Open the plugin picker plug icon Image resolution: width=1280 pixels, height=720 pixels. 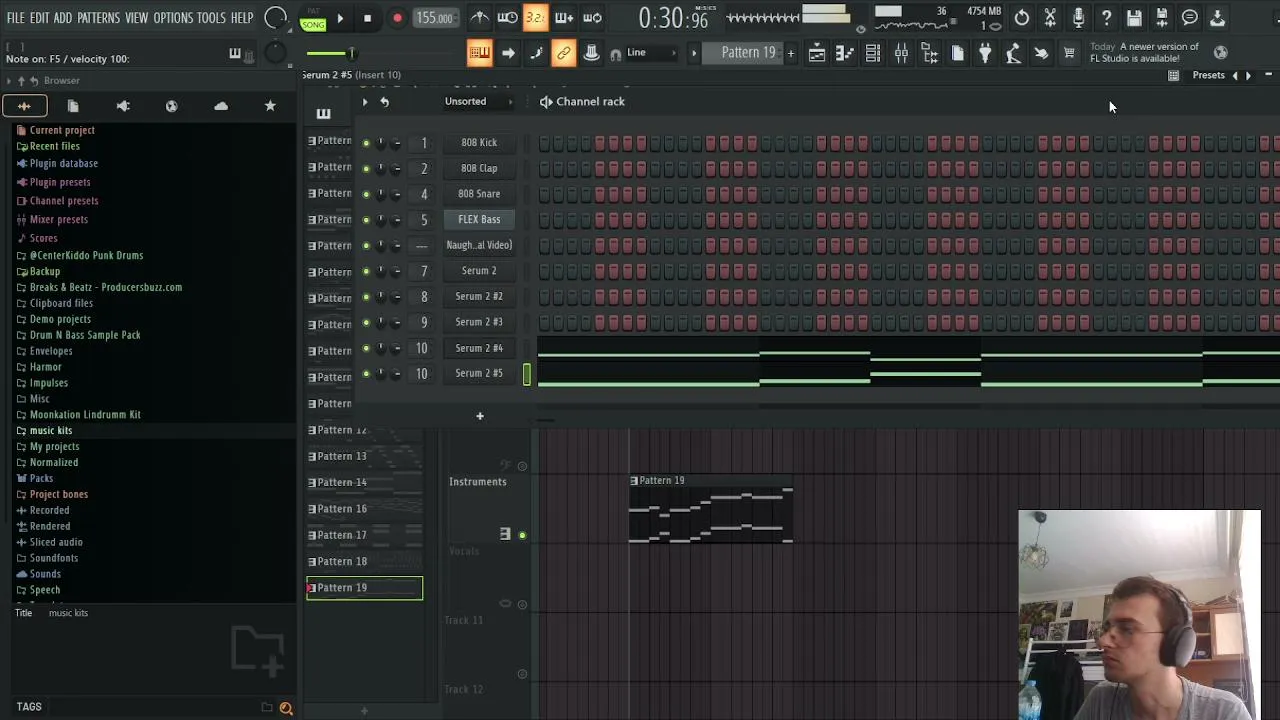click(985, 53)
